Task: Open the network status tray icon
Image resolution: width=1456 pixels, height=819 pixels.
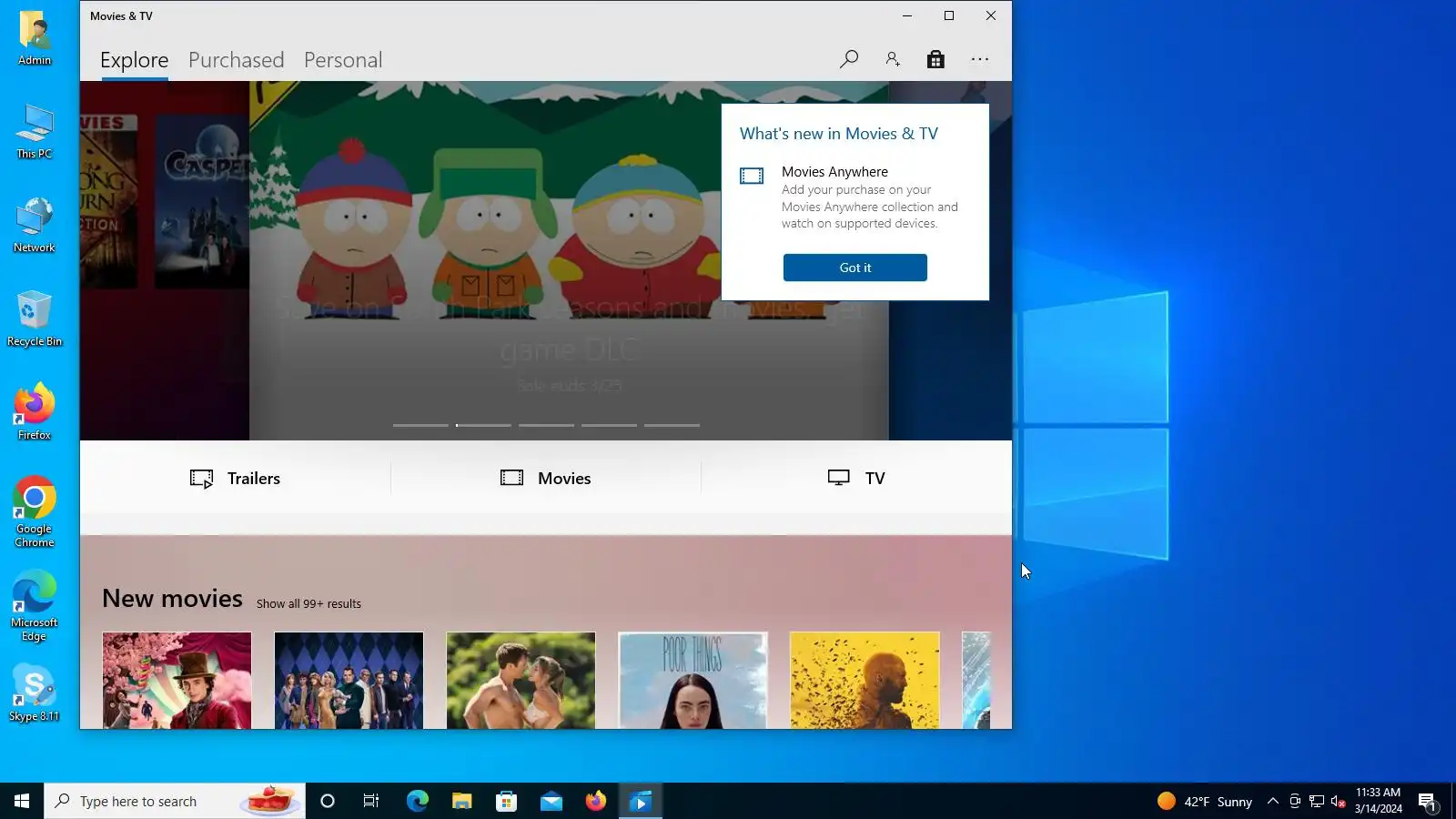Action: tap(1317, 801)
